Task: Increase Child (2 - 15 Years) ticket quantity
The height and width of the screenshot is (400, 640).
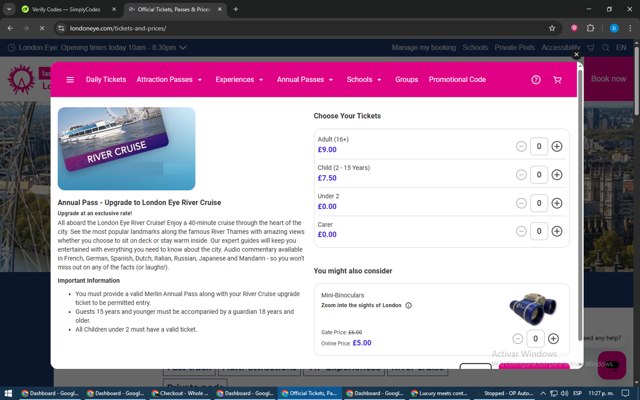Action: pyautogui.click(x=557, y=175)
